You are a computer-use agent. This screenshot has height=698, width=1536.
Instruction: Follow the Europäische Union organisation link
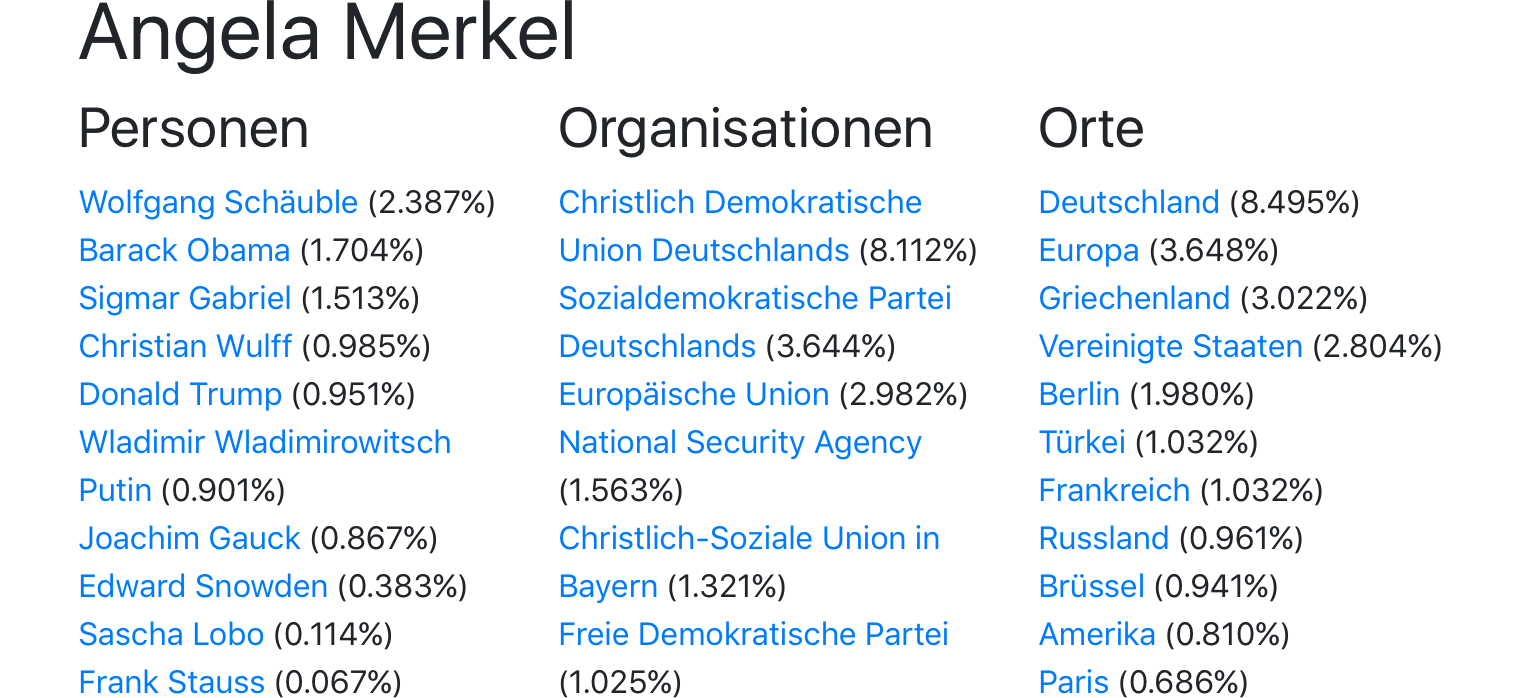click(694, 395)
